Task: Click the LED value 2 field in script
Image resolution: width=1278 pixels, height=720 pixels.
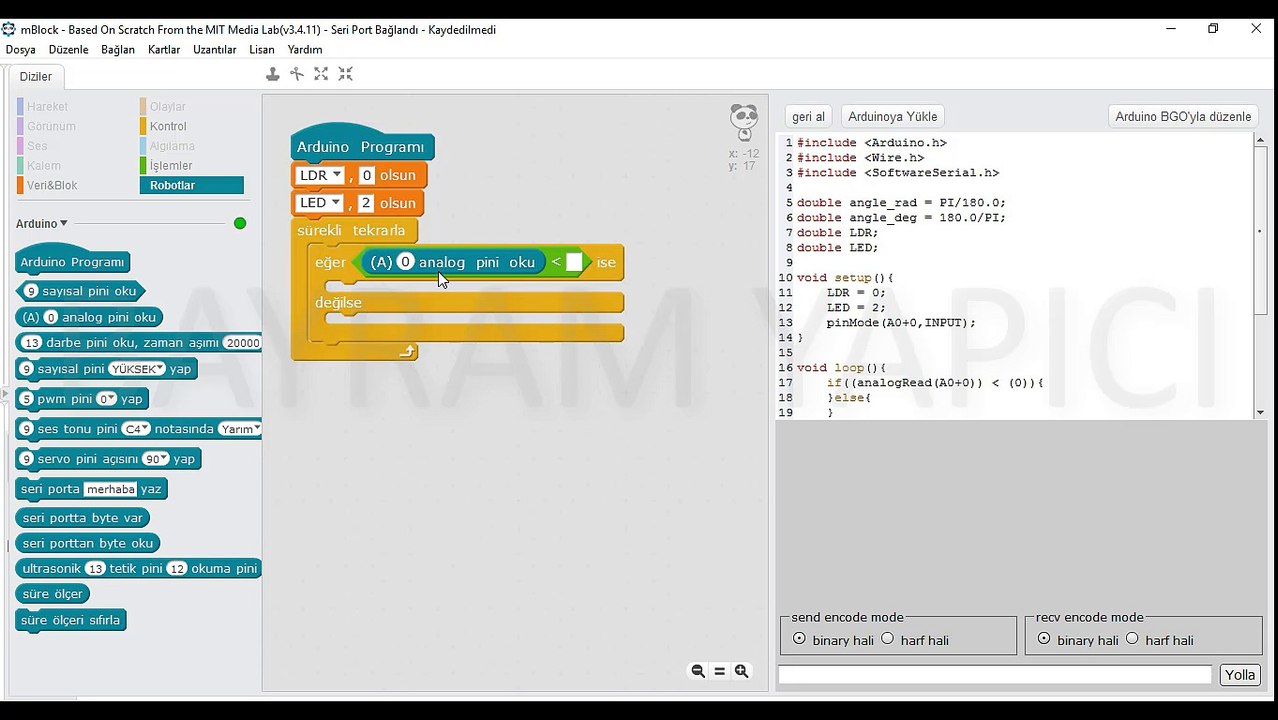Action: click(366, 203)
